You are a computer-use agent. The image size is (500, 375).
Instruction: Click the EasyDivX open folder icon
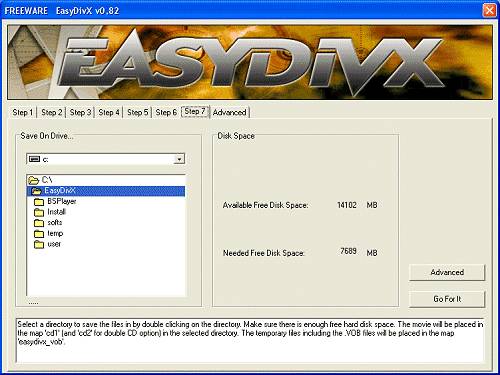pos(36,191)
